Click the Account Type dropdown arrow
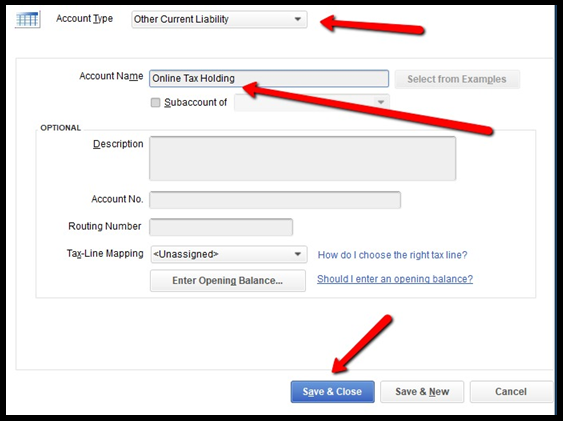Viewport: 563px width, 421px height. [298, 19]
